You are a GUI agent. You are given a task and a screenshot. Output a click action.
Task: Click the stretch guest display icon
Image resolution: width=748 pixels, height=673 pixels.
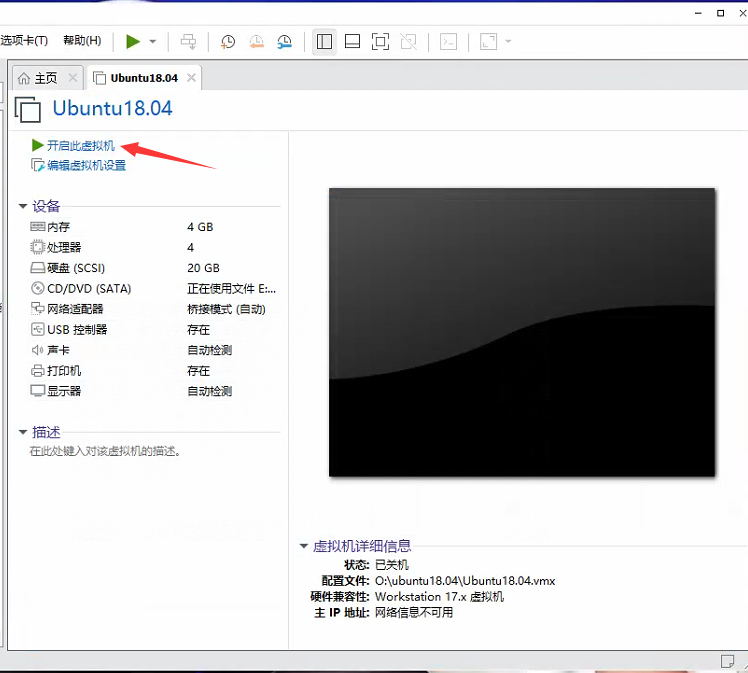click(488, 41)
